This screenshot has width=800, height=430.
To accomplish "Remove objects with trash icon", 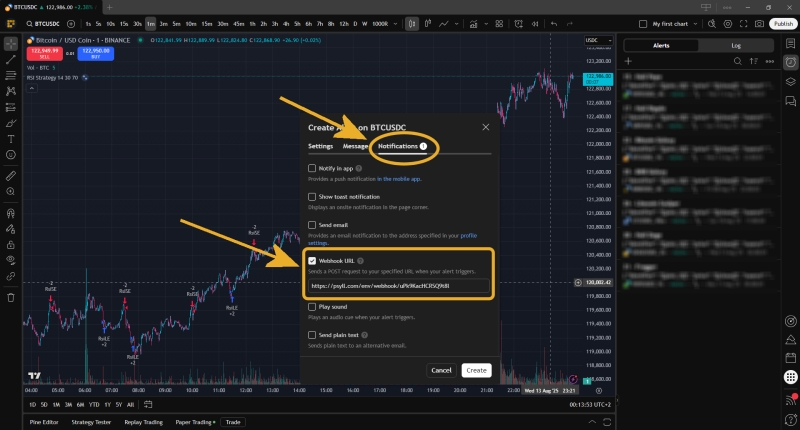I will pos(11,297).
